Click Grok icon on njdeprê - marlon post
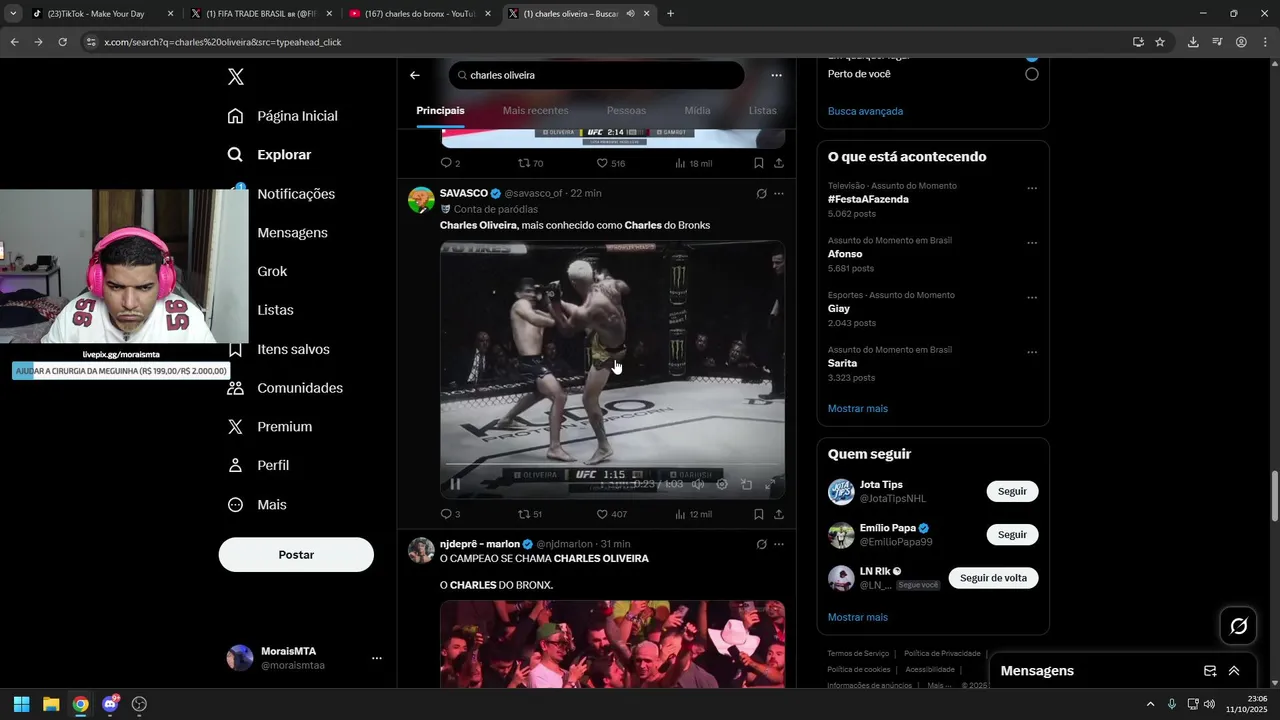This screenshot has height=720, width=1280. tap(761, 544)
